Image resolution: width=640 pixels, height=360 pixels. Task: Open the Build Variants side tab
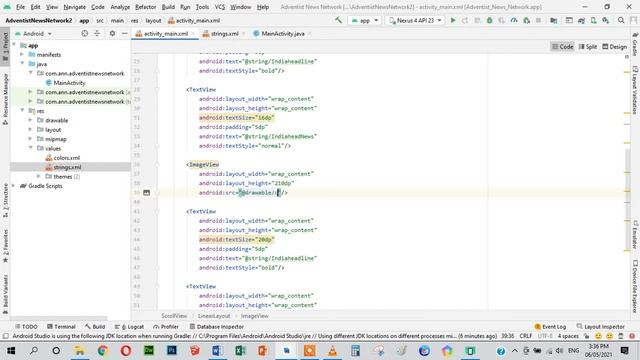[5, 294]
